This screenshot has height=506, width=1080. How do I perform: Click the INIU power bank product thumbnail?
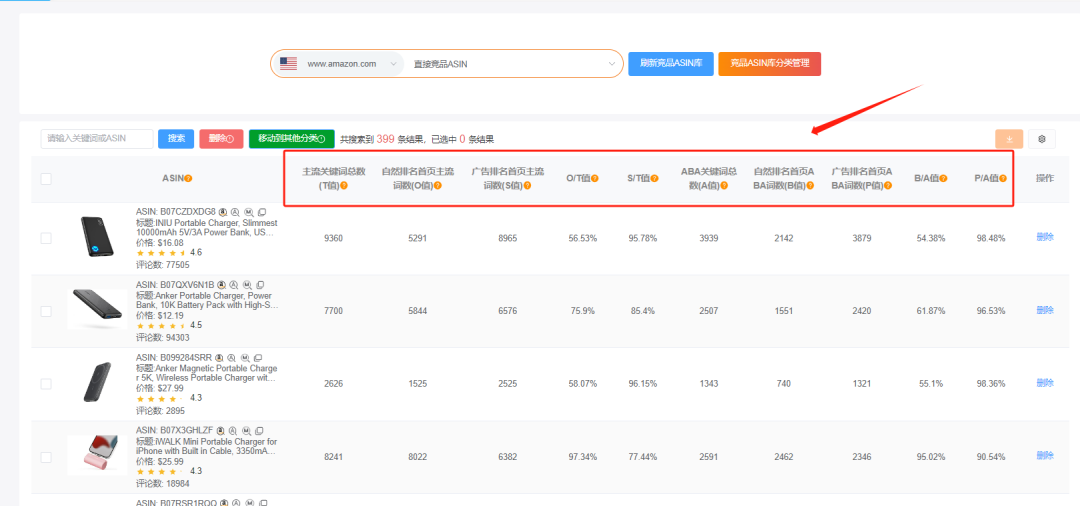pyautogui.click(x=95, y=238)
